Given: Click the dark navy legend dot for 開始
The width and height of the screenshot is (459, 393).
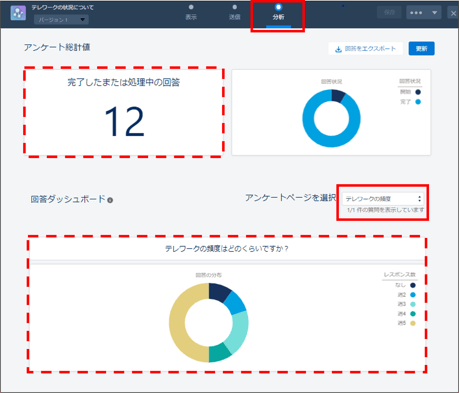Looking at the screenshot, I should (418, 92).
